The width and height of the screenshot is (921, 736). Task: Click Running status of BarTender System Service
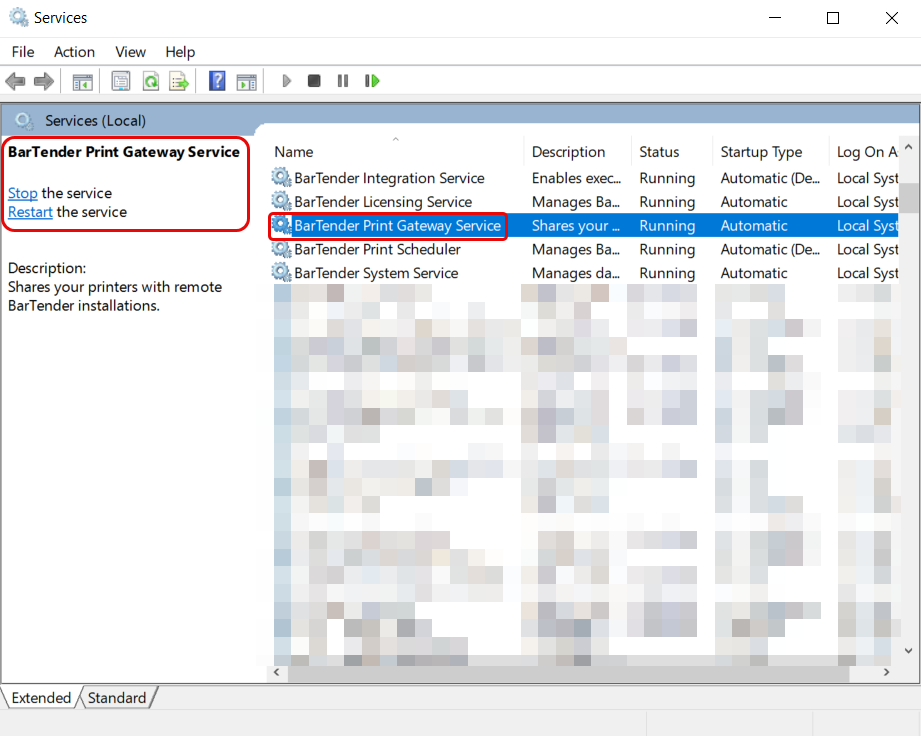(667, 273)
